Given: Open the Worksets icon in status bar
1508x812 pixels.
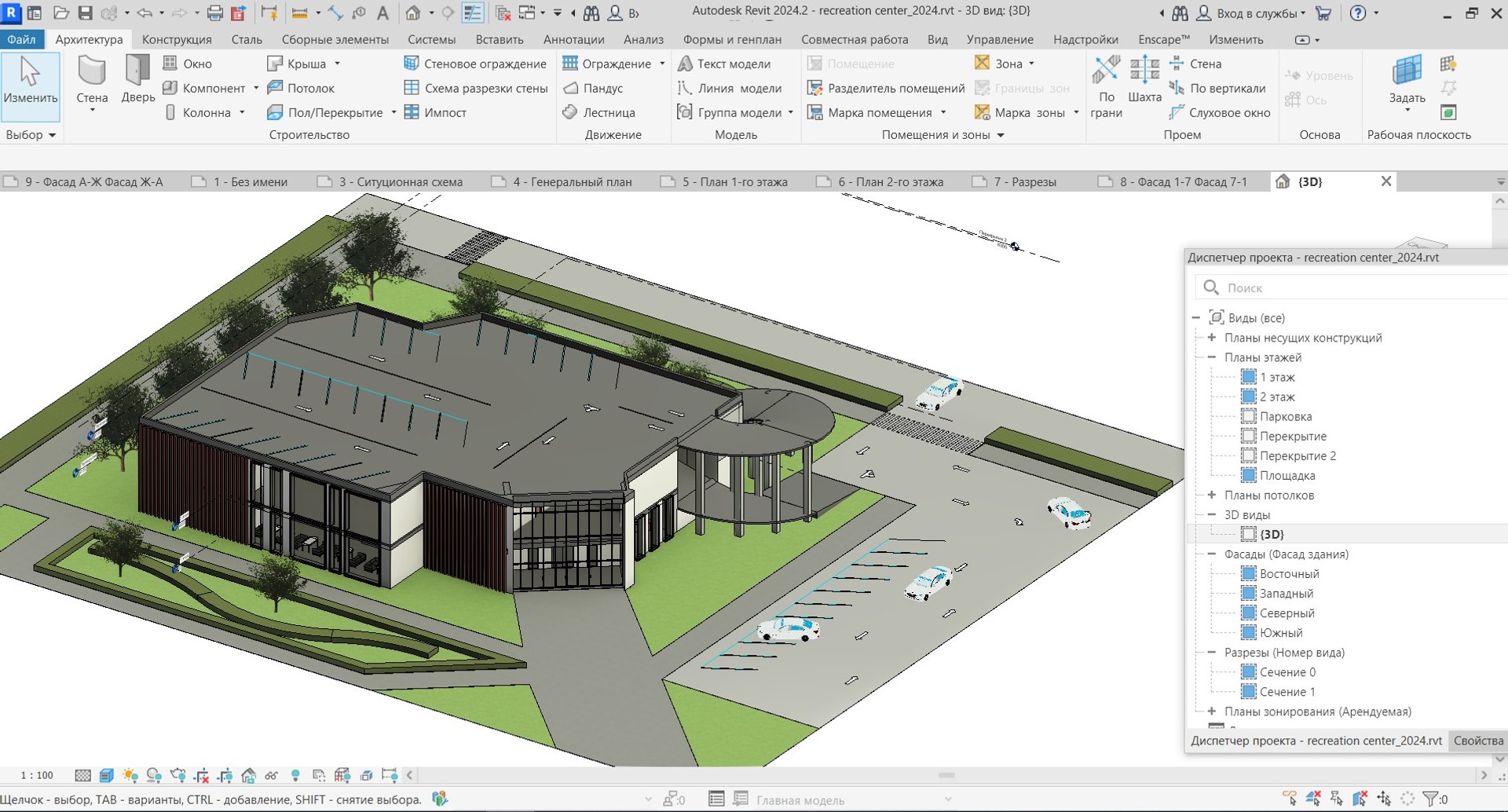Looking at the screenshot, I should tap(440, 799).
